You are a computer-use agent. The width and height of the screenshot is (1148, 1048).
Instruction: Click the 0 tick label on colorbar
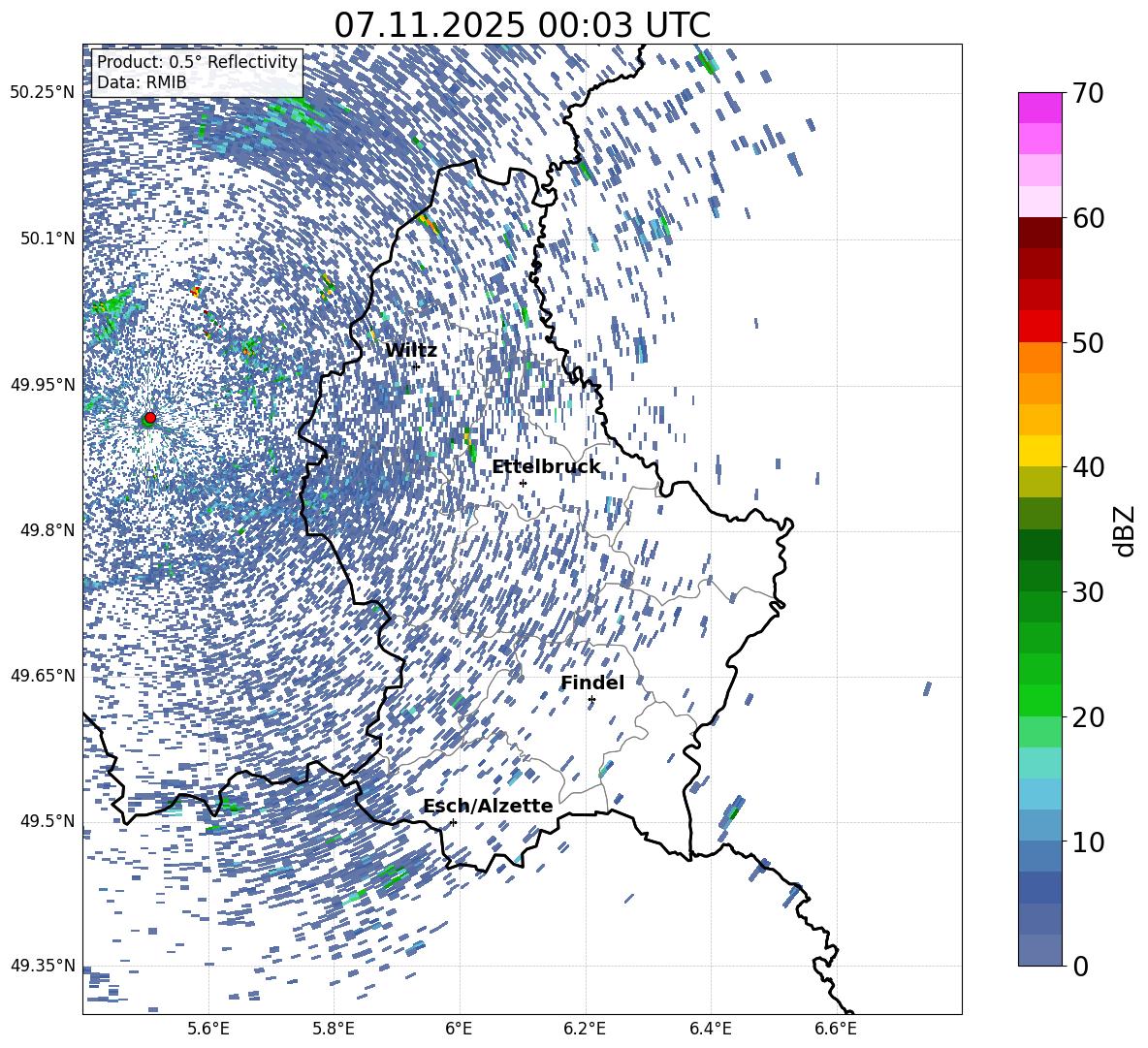pos(1080,966)
